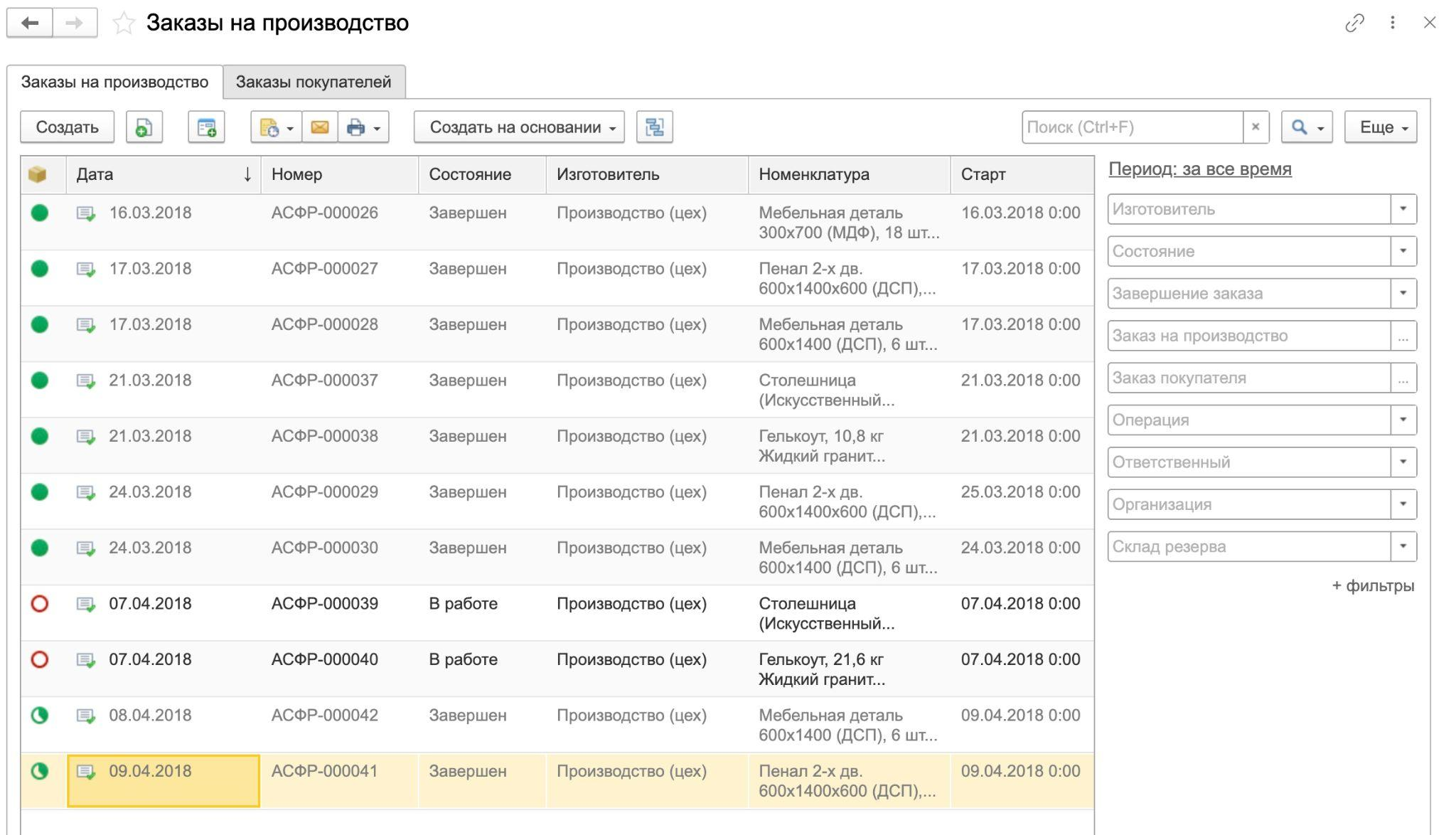Click the + фильтры link
Viewport: 1456px width, 835px height.
coord(1373,586)
